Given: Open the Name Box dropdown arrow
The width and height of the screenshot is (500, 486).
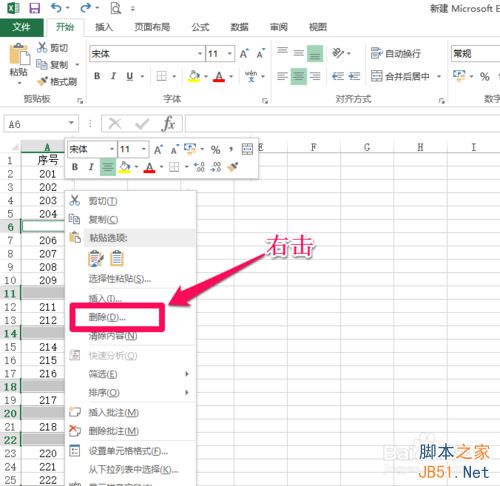Looking at the screenshot, I should click(x=71, y=123).
